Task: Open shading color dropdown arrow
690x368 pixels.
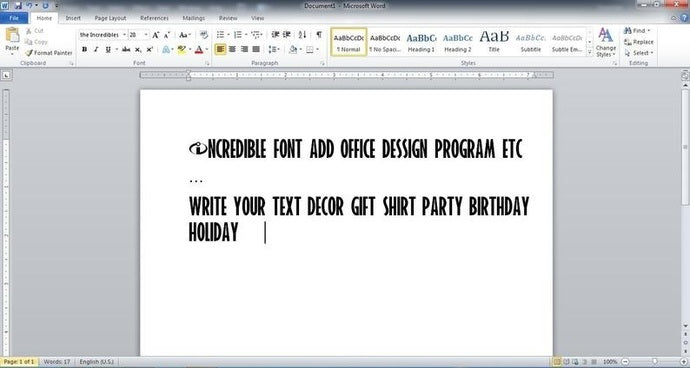Action: (301, 49)
